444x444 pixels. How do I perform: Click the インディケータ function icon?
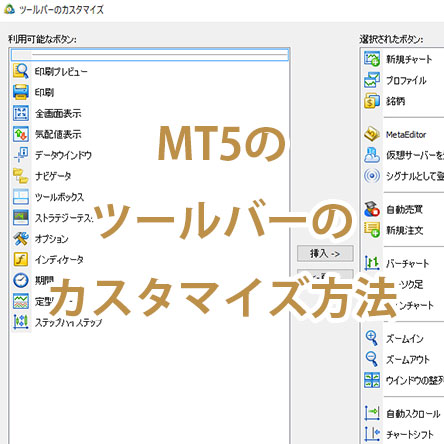click(21, 259)
